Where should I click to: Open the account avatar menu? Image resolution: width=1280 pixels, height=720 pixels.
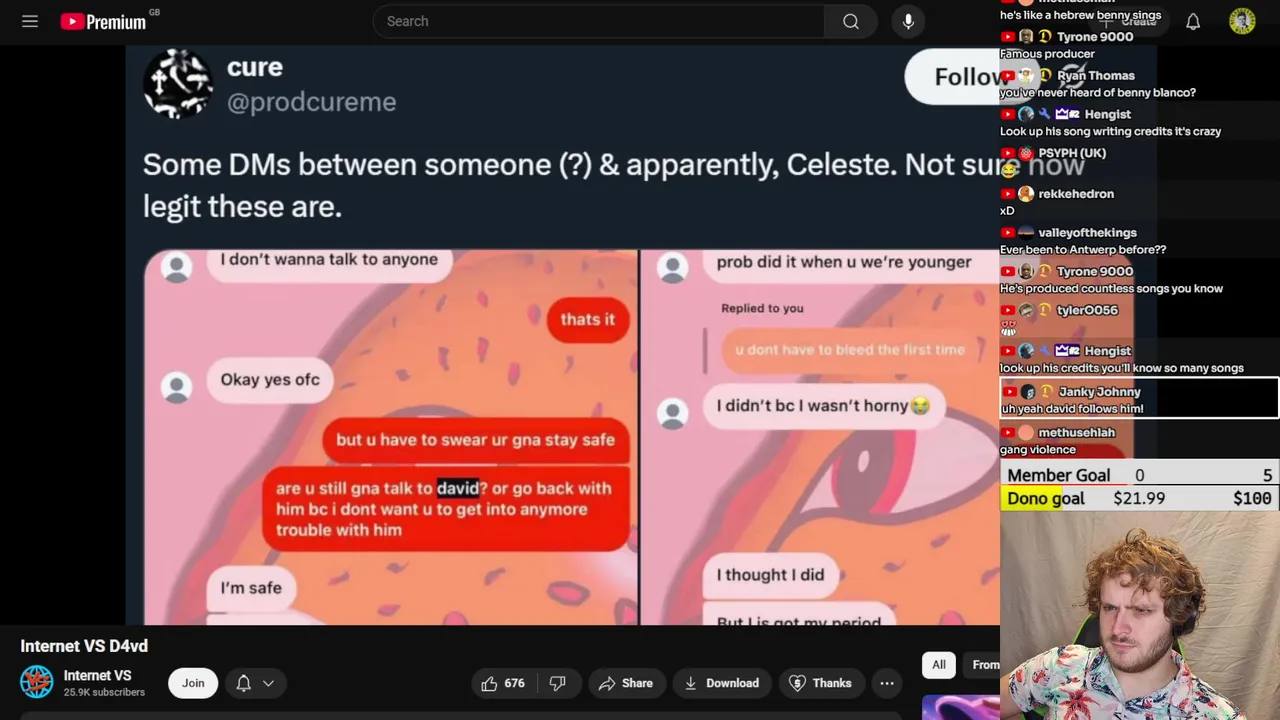1242,21
